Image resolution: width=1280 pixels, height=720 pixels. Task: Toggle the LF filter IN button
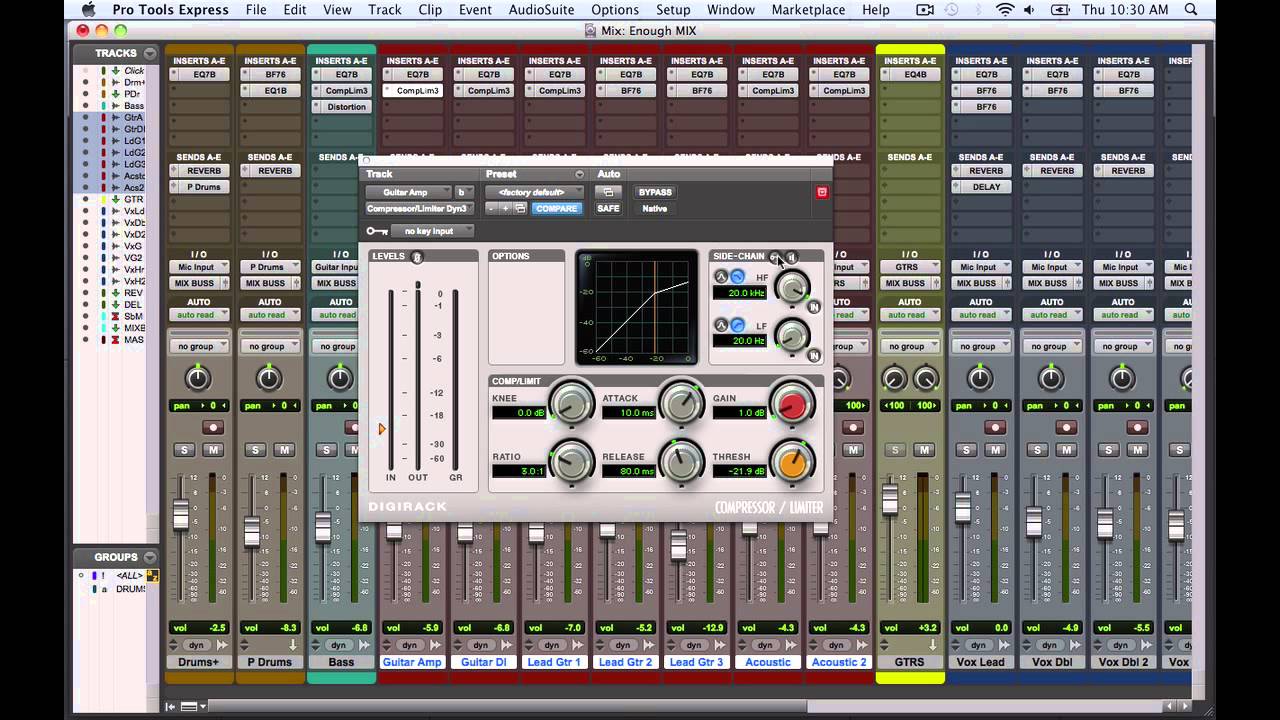[814, 355]
